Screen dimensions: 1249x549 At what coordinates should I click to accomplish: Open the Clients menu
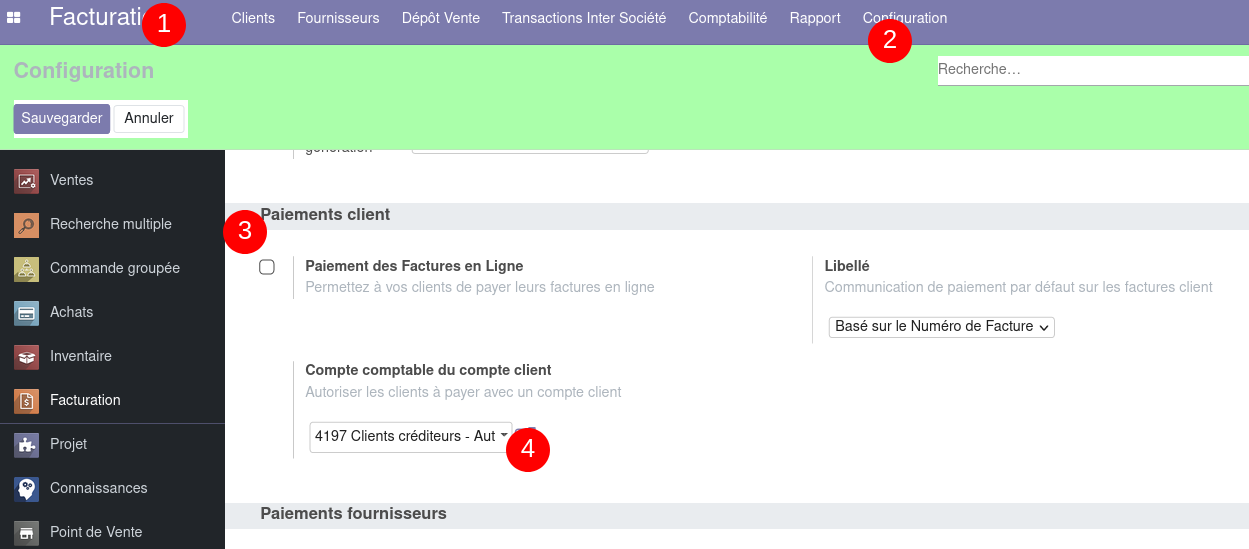tap(253, 18)
